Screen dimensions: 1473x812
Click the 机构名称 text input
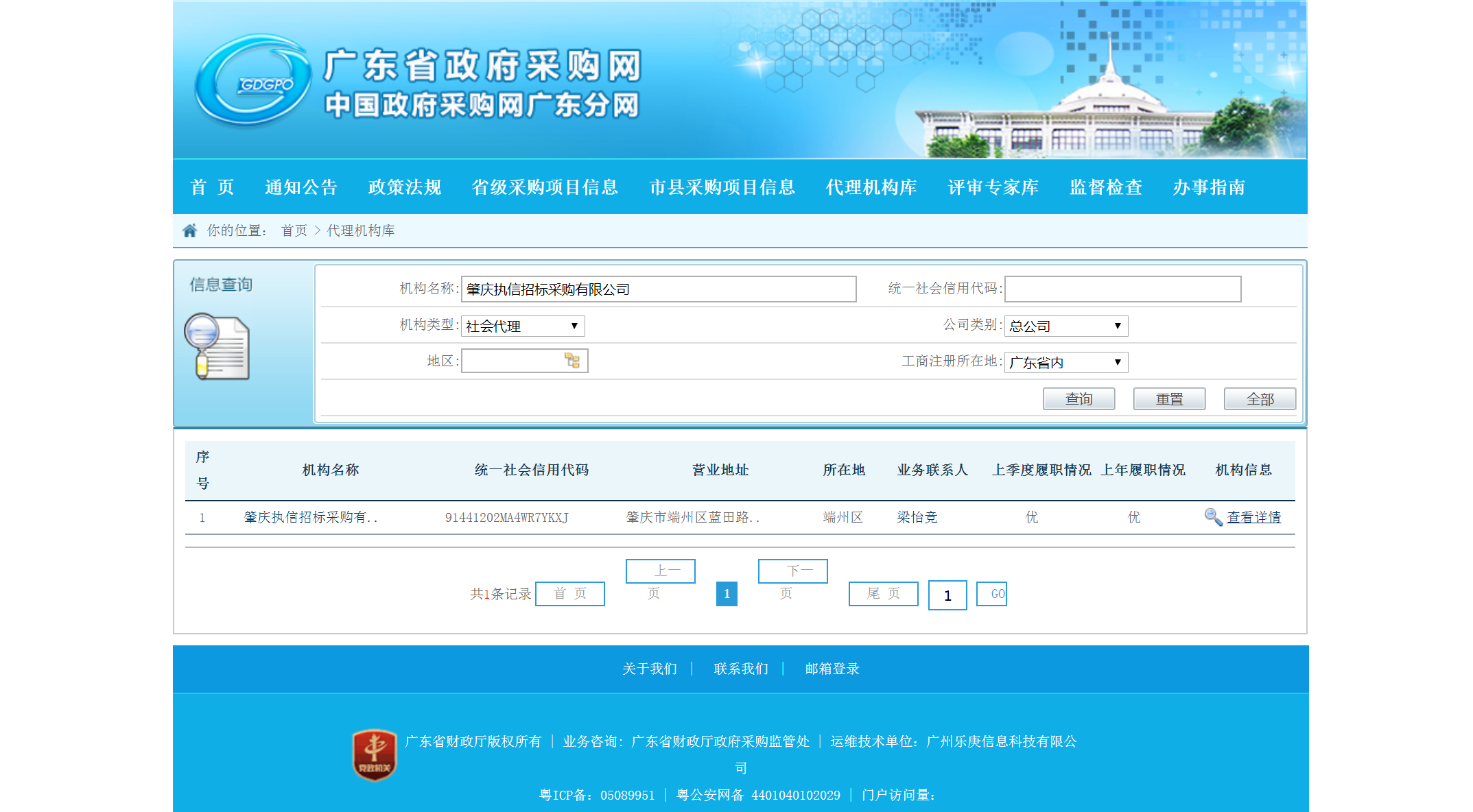pos(659,289)
